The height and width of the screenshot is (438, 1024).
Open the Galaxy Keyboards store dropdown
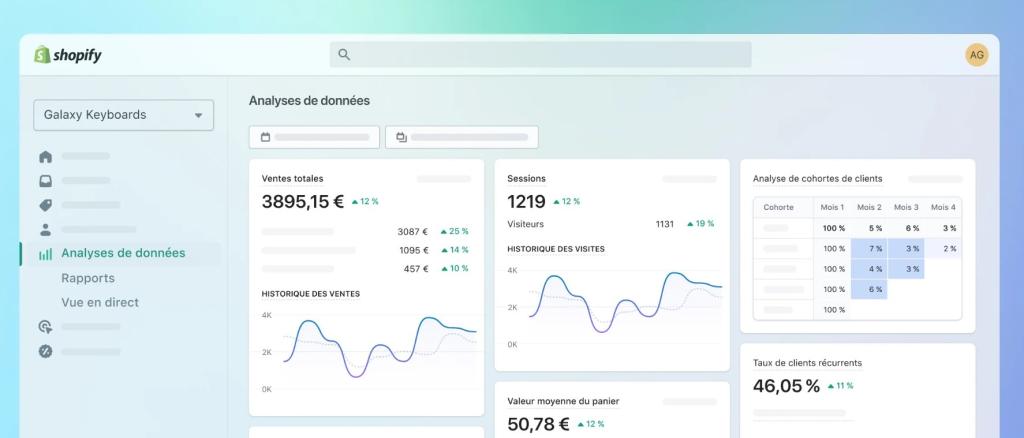[x=123, y=115]
